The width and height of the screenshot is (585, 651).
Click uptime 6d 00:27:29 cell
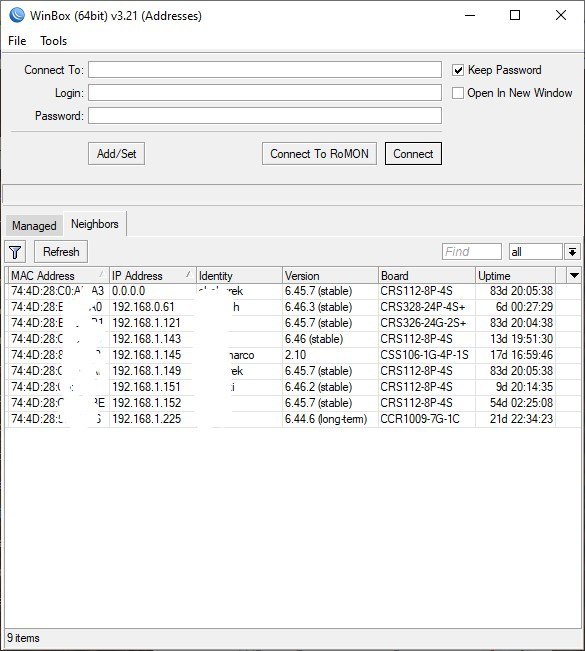click(x=524, y=307)
